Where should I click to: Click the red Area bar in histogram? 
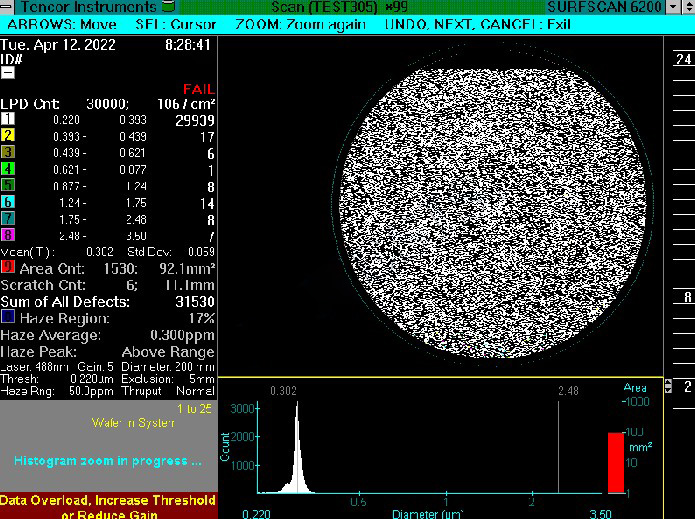[x=615, y=461]
